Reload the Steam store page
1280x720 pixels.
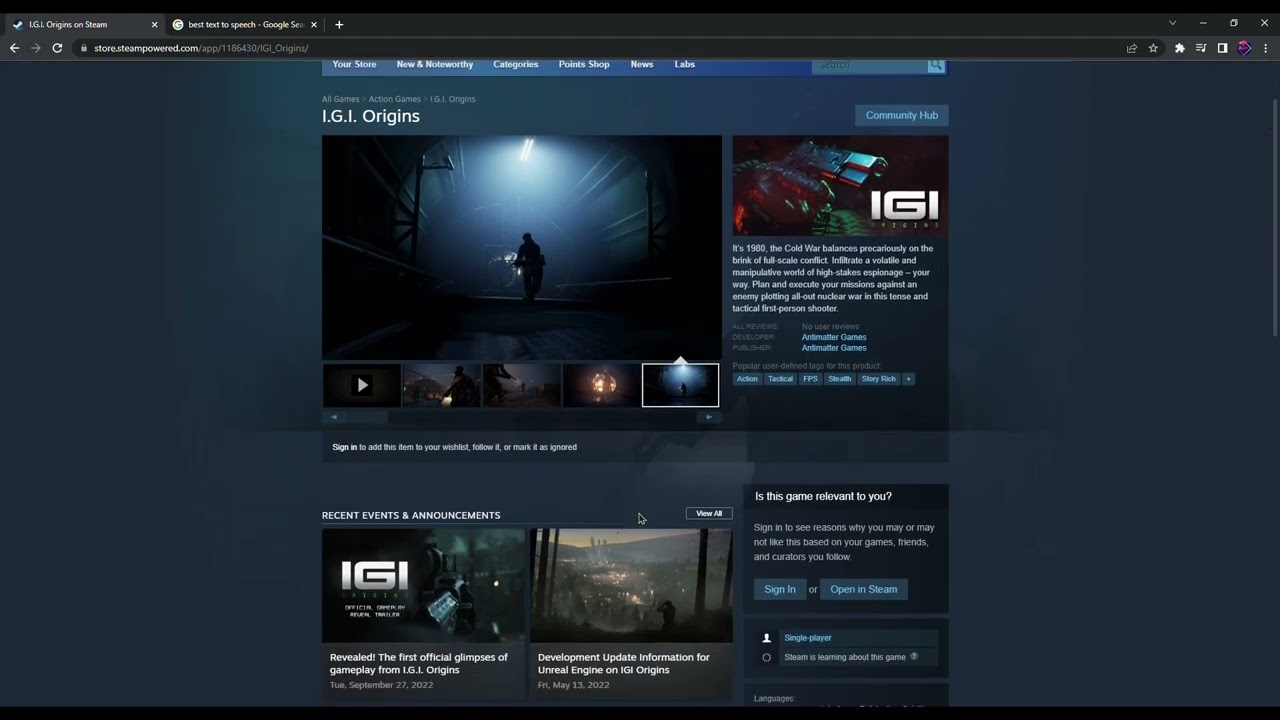pyautogui.click(x=57, y=48)
